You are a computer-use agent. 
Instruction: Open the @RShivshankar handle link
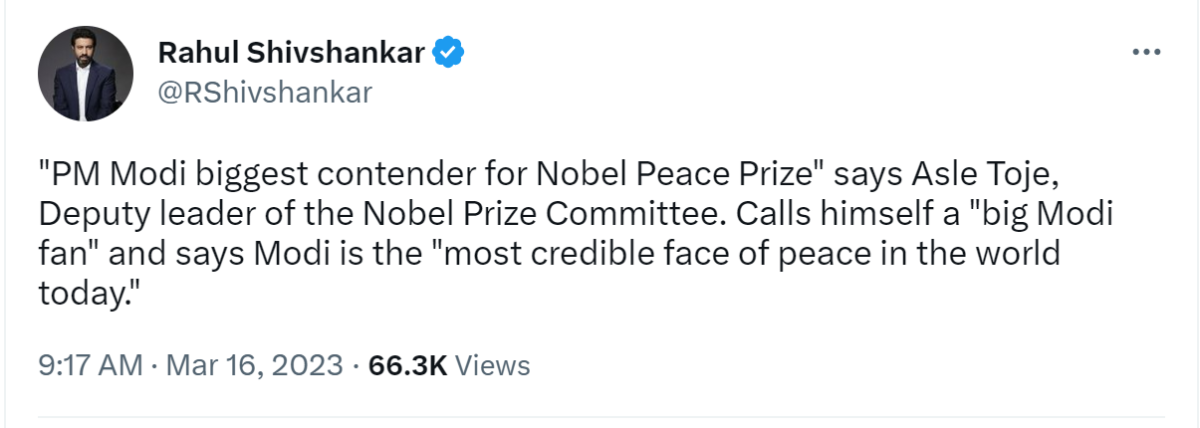click(x=265, y=93)
